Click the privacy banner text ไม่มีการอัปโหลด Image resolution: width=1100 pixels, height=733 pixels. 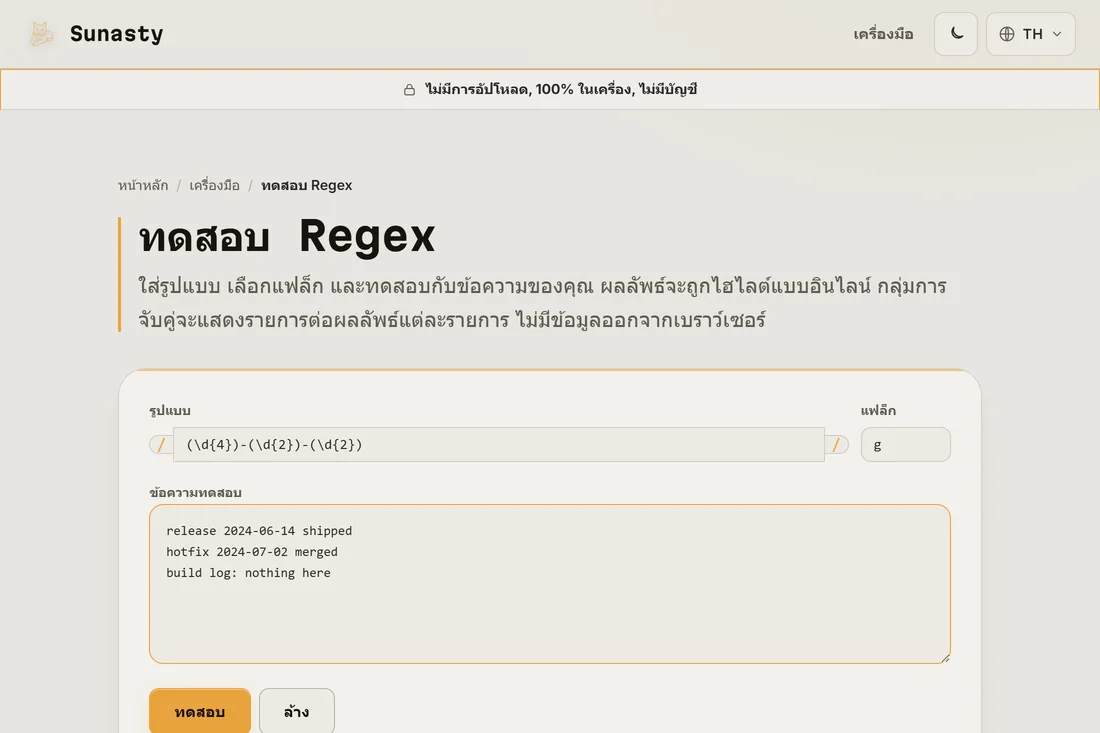[561, 90]
